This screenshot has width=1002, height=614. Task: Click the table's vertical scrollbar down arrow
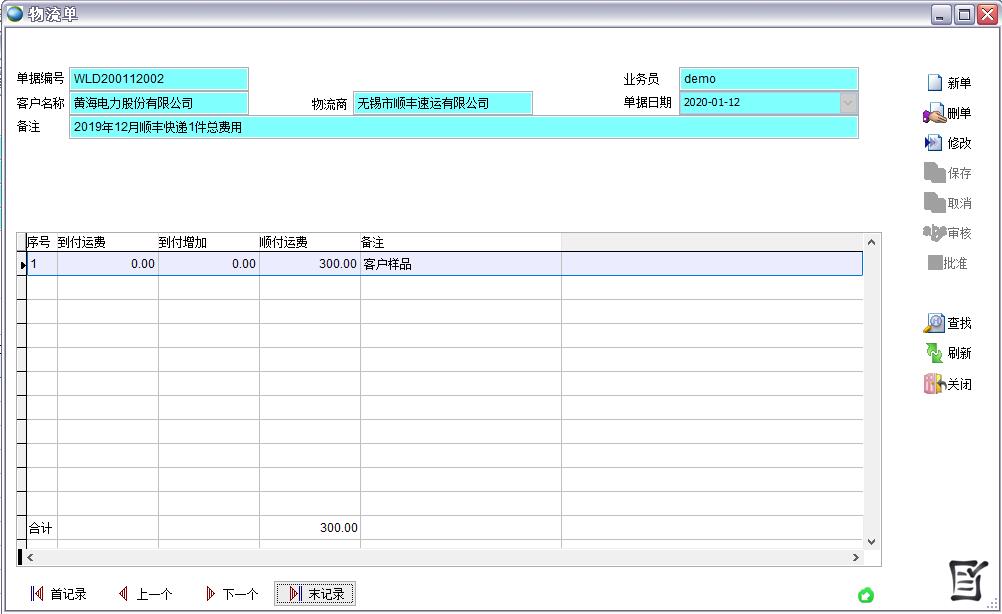871,541
